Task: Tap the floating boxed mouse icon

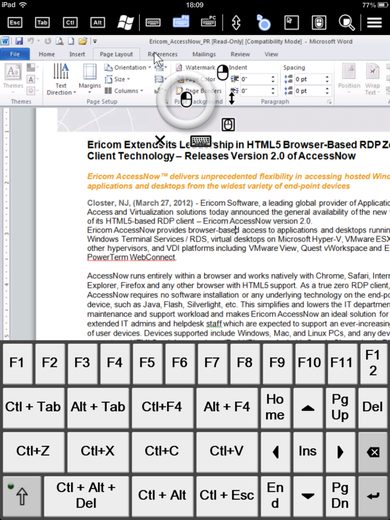Action: click(228, 125)
